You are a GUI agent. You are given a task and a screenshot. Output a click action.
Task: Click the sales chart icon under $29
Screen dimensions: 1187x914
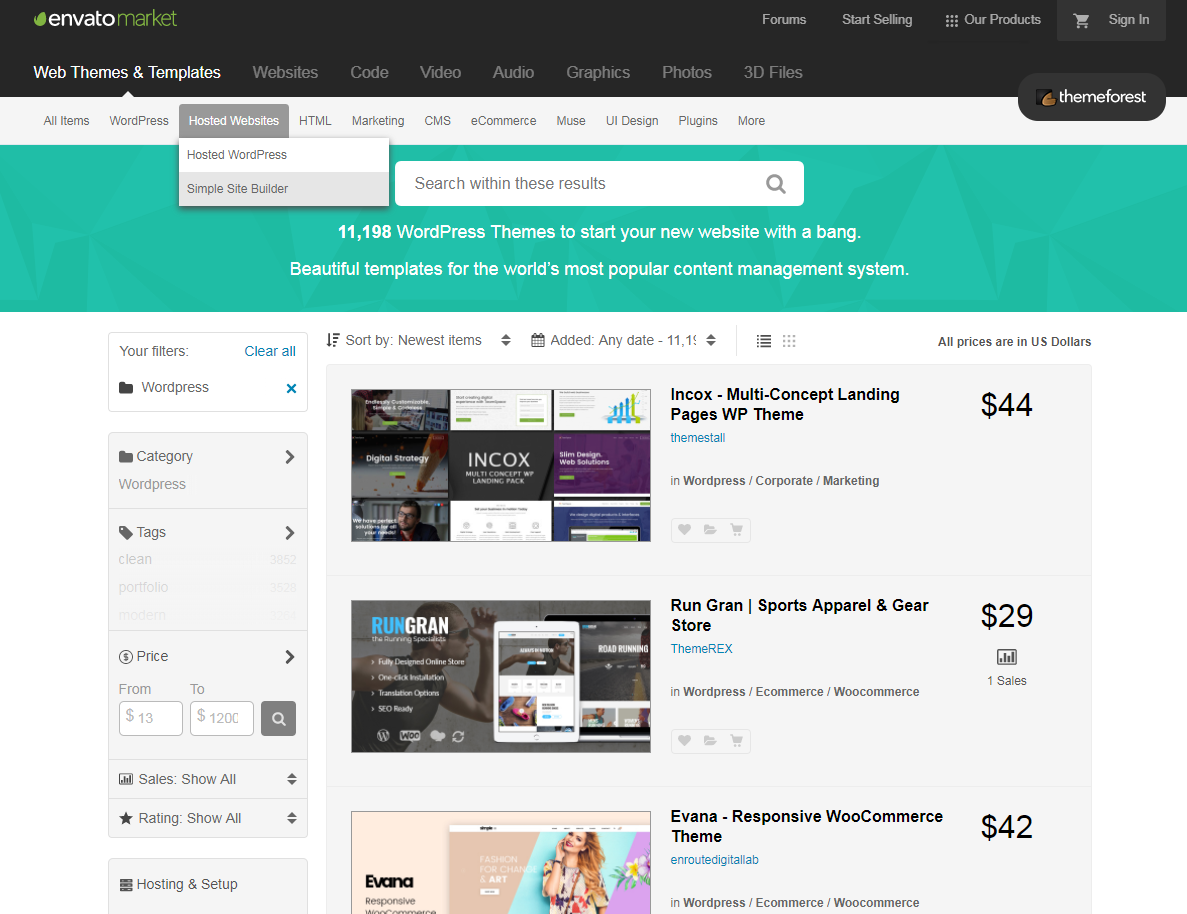click(x=1007, y=657)
